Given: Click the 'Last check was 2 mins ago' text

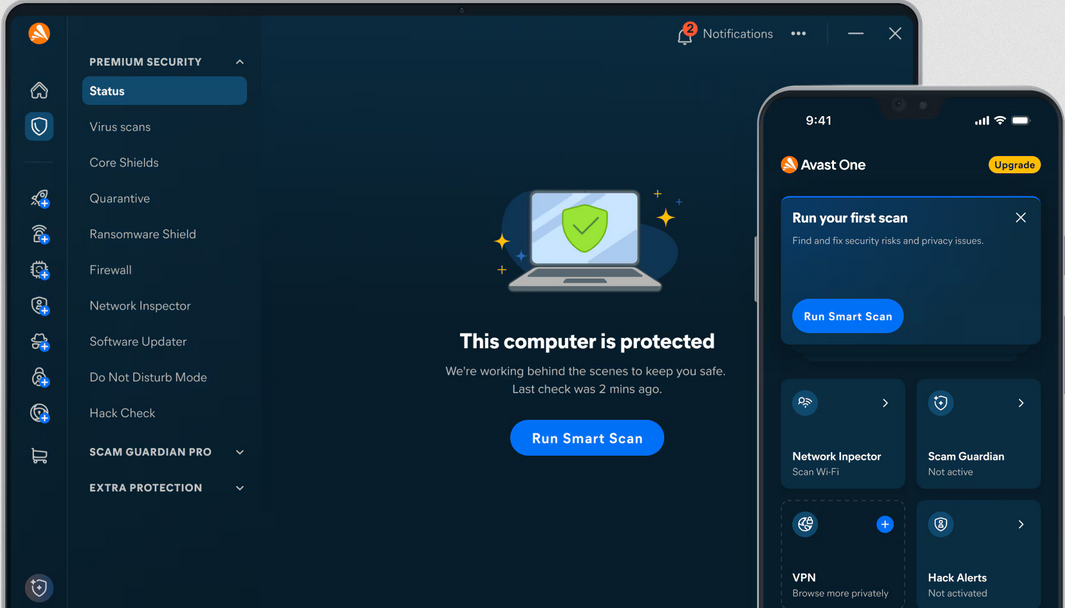Looking at the screenshot, I should coord(587,389).
